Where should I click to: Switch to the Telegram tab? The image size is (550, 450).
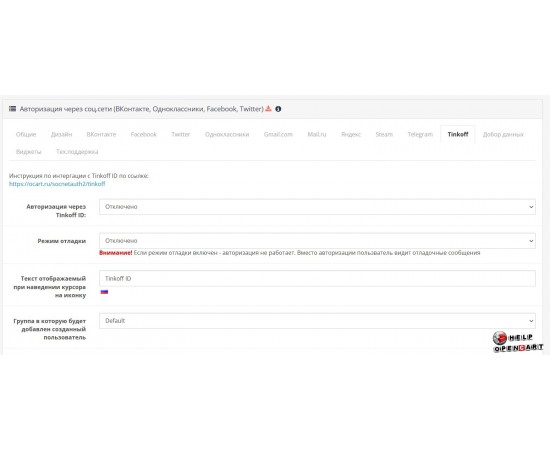point(420,134)
